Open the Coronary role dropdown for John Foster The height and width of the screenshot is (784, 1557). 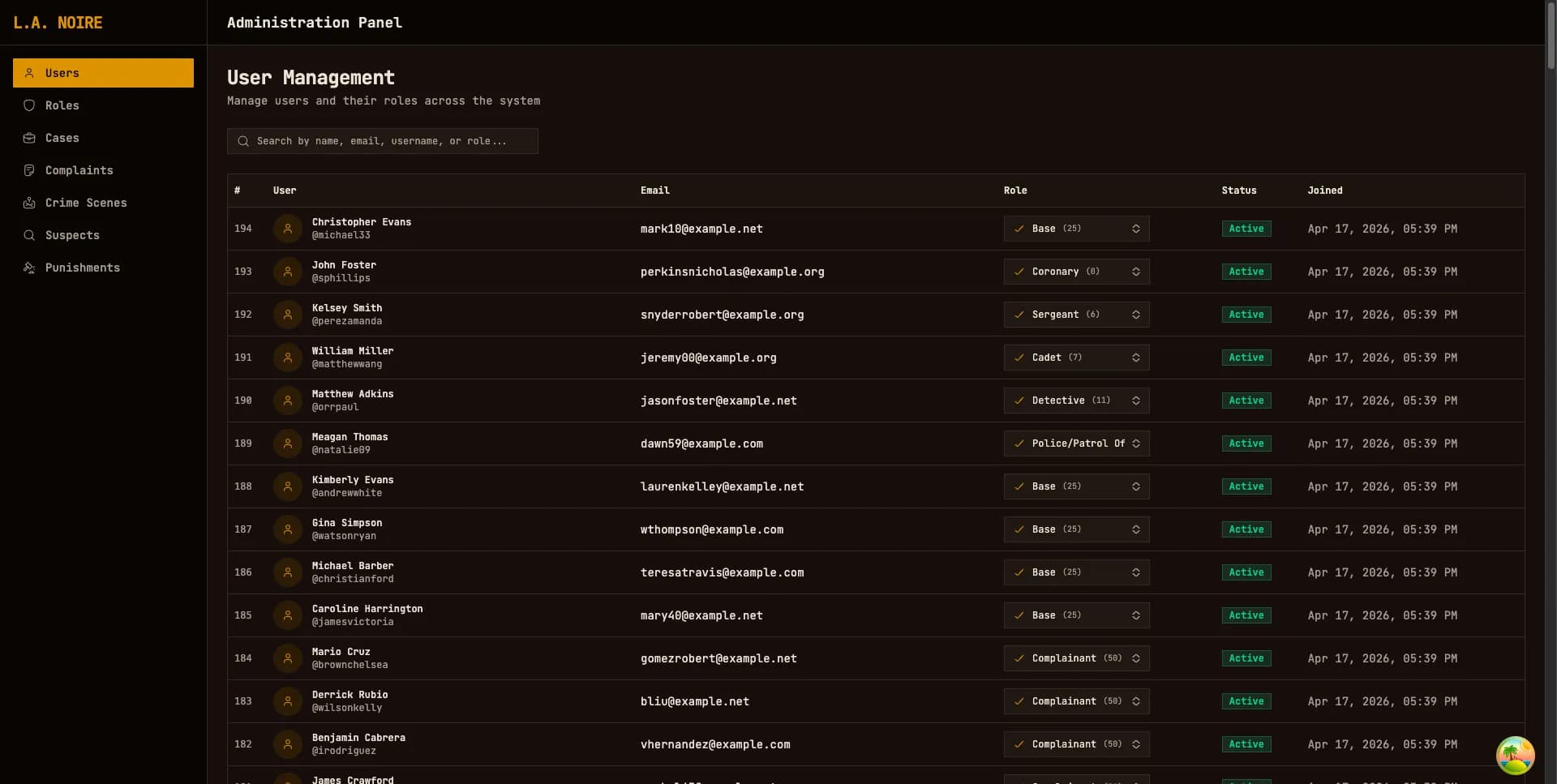1076,272
